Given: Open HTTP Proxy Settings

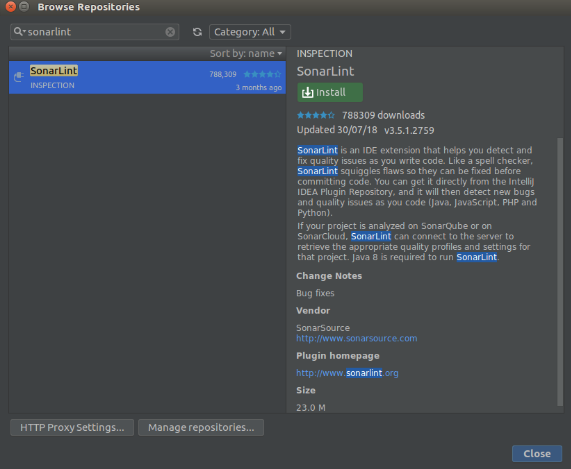Looking at the screenshot, I should 72,427.
